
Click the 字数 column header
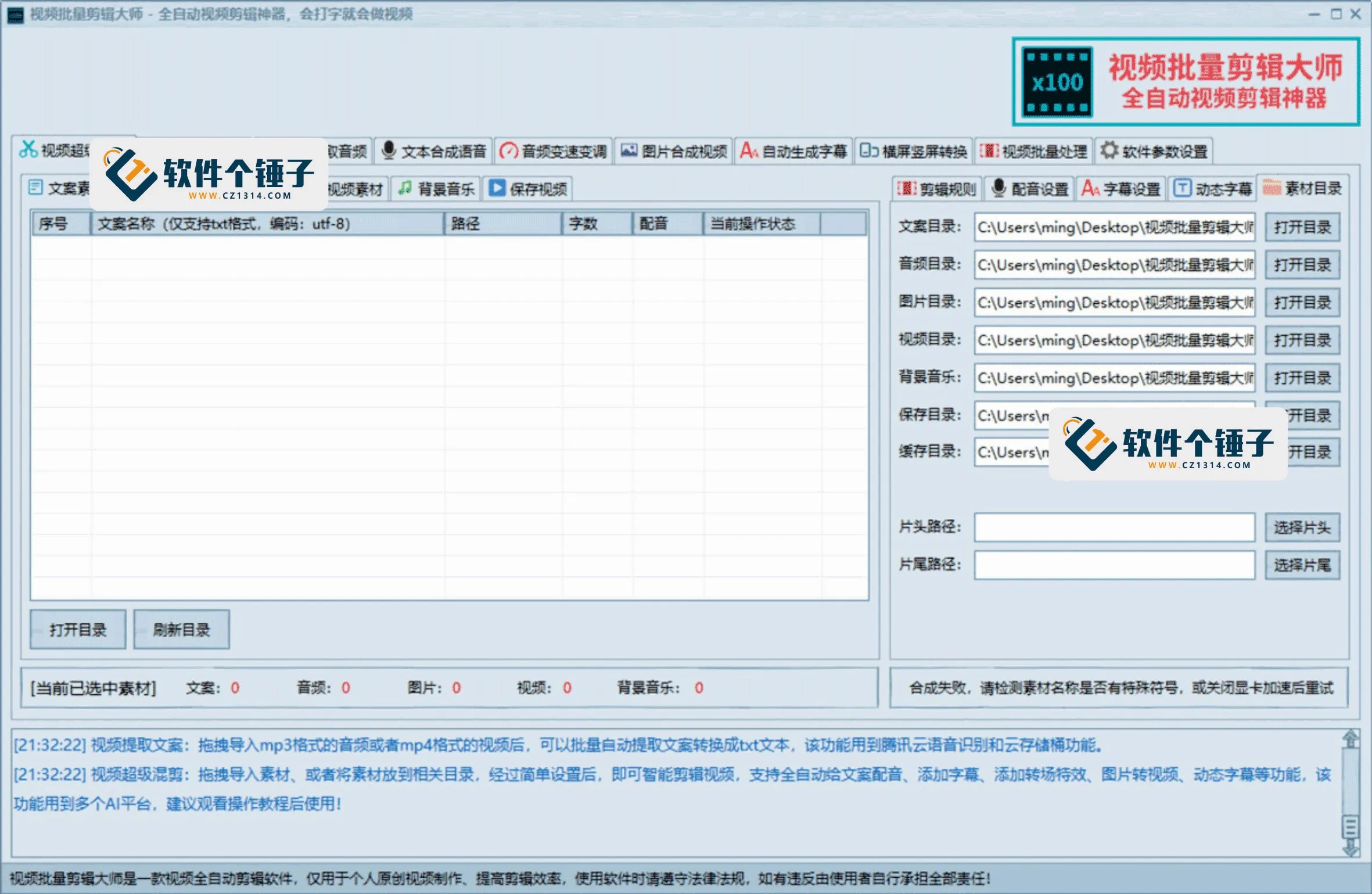597,224
